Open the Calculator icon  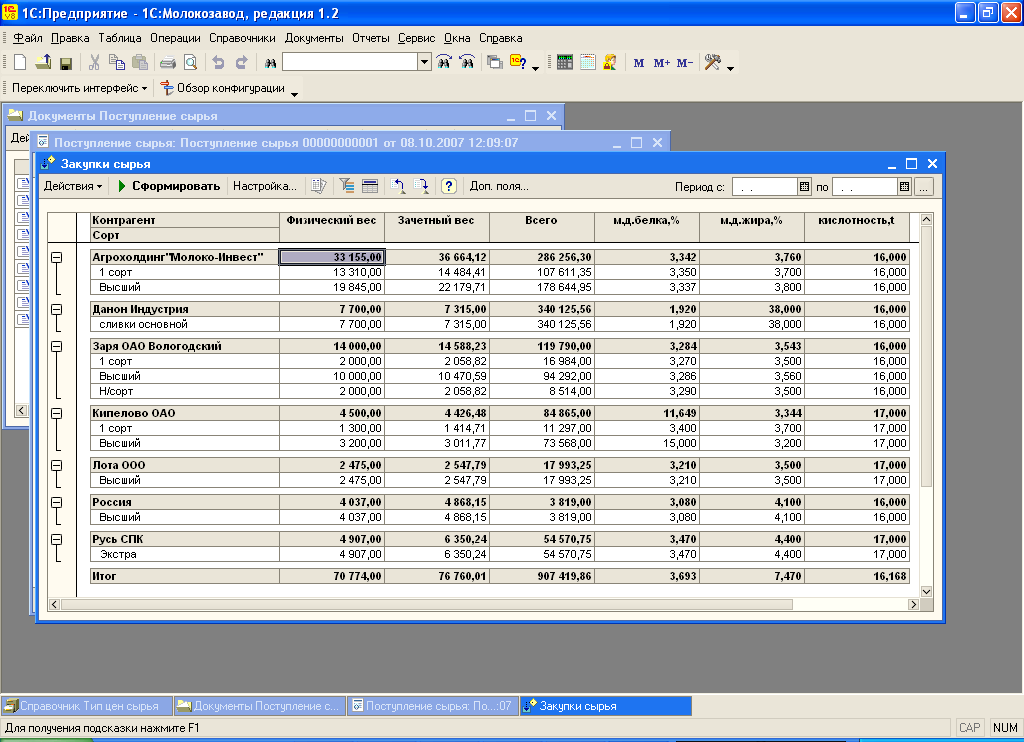tap(565, 63)
